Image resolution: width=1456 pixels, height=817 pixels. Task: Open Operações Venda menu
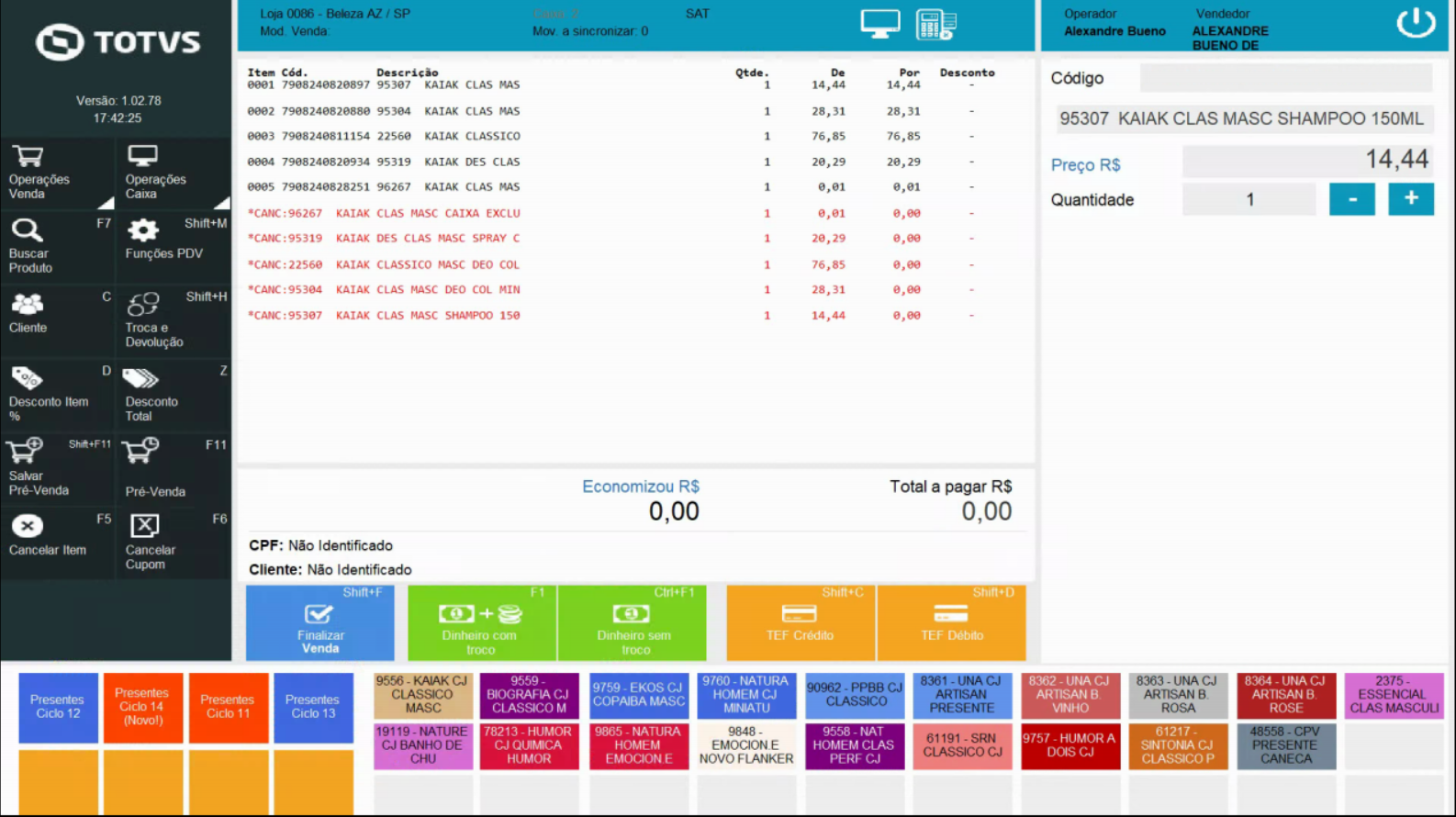(57, 173)
